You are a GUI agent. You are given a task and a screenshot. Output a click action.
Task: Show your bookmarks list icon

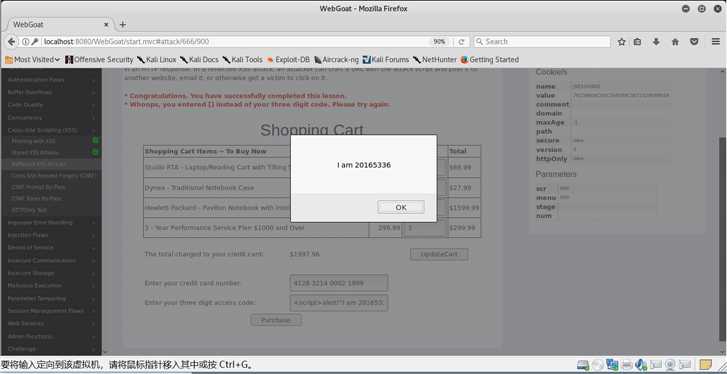point(638,42)
